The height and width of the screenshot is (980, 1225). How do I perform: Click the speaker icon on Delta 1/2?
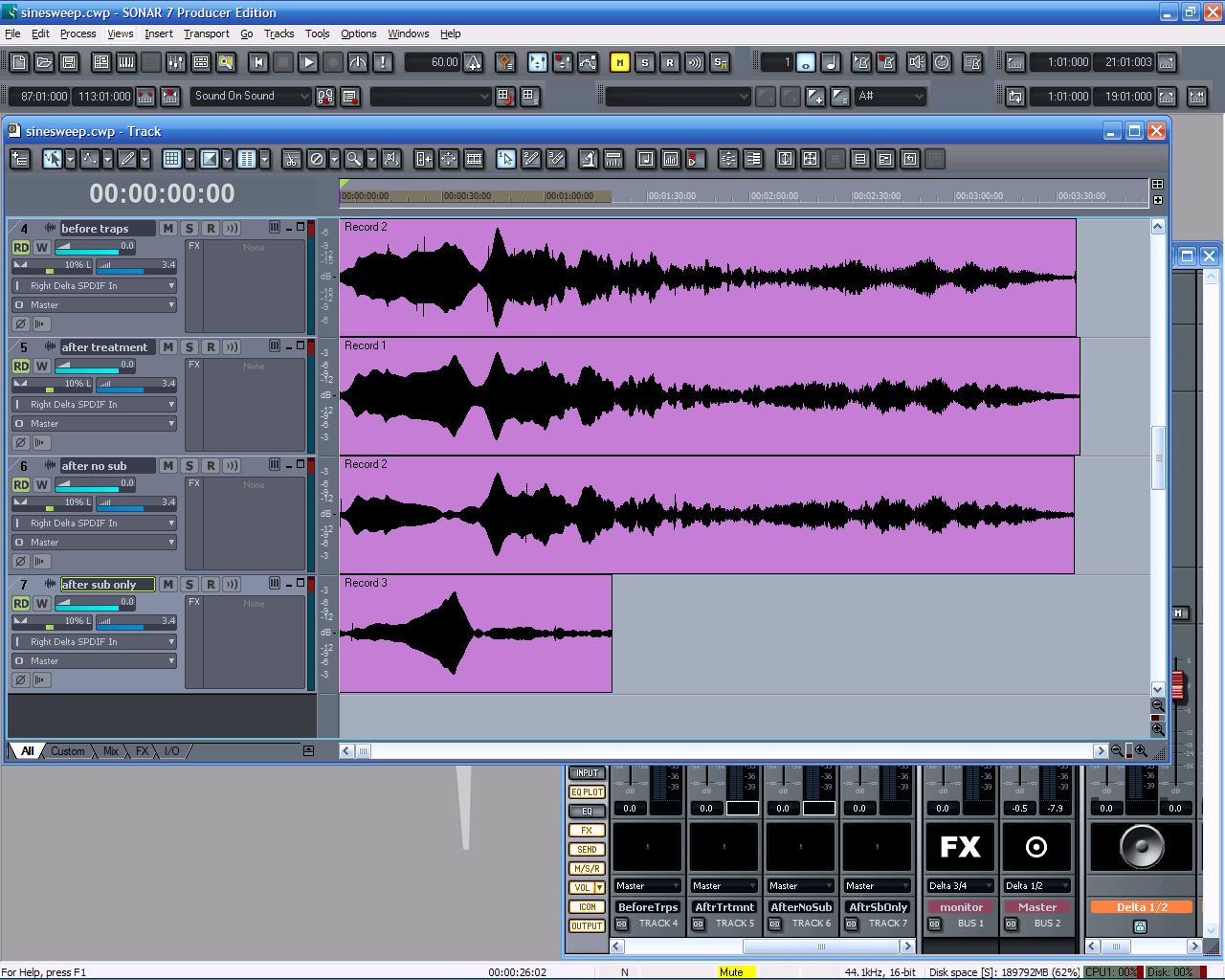(1142, 847)
